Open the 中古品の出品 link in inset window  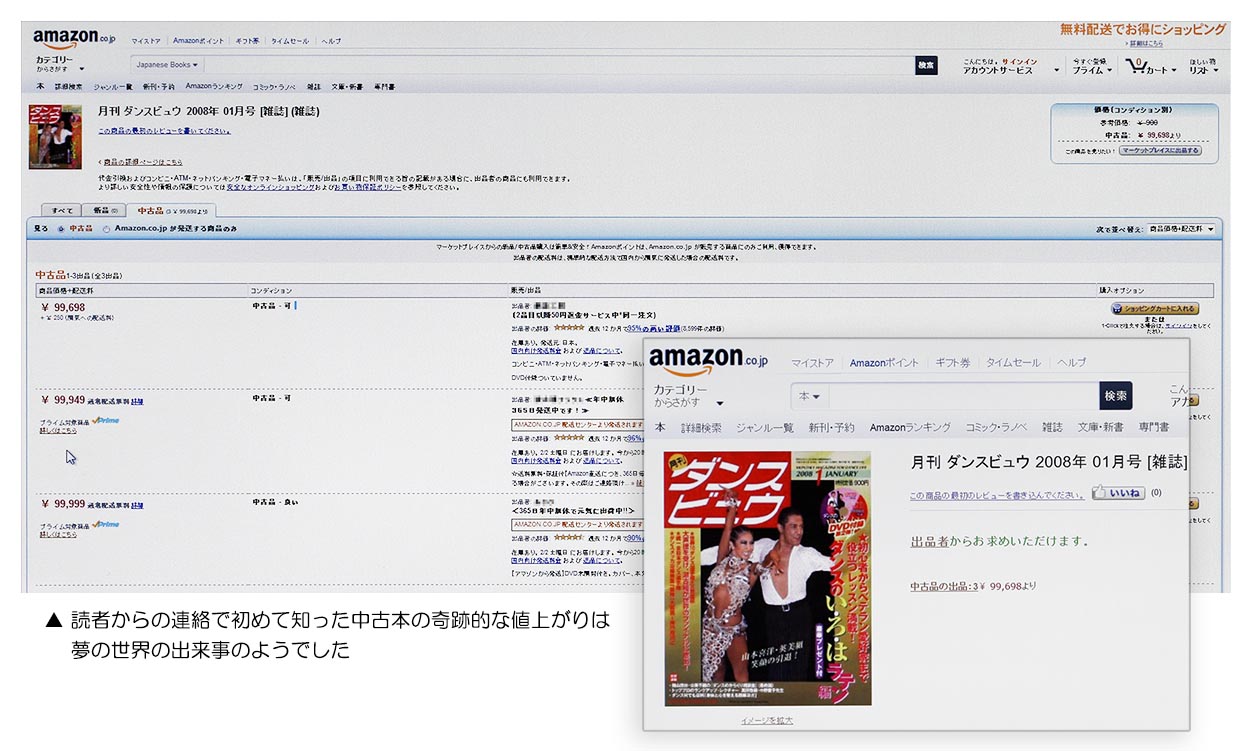(944, 586)
